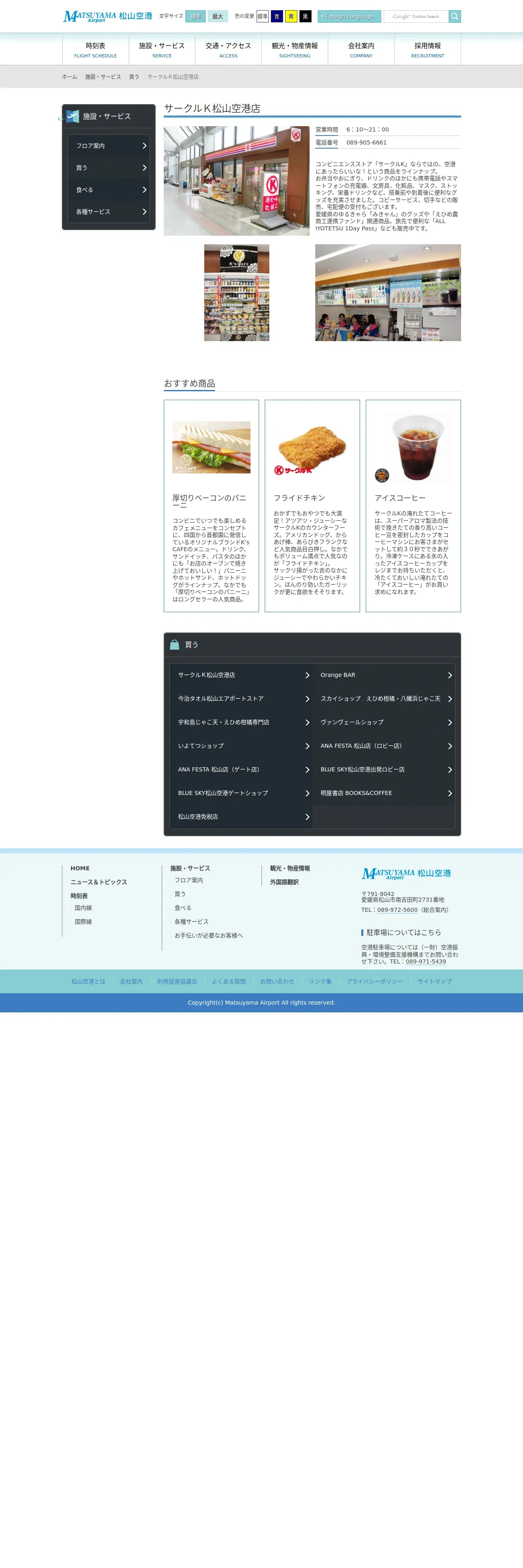Open いよてつショップ shop entry

tap(241, 746)
